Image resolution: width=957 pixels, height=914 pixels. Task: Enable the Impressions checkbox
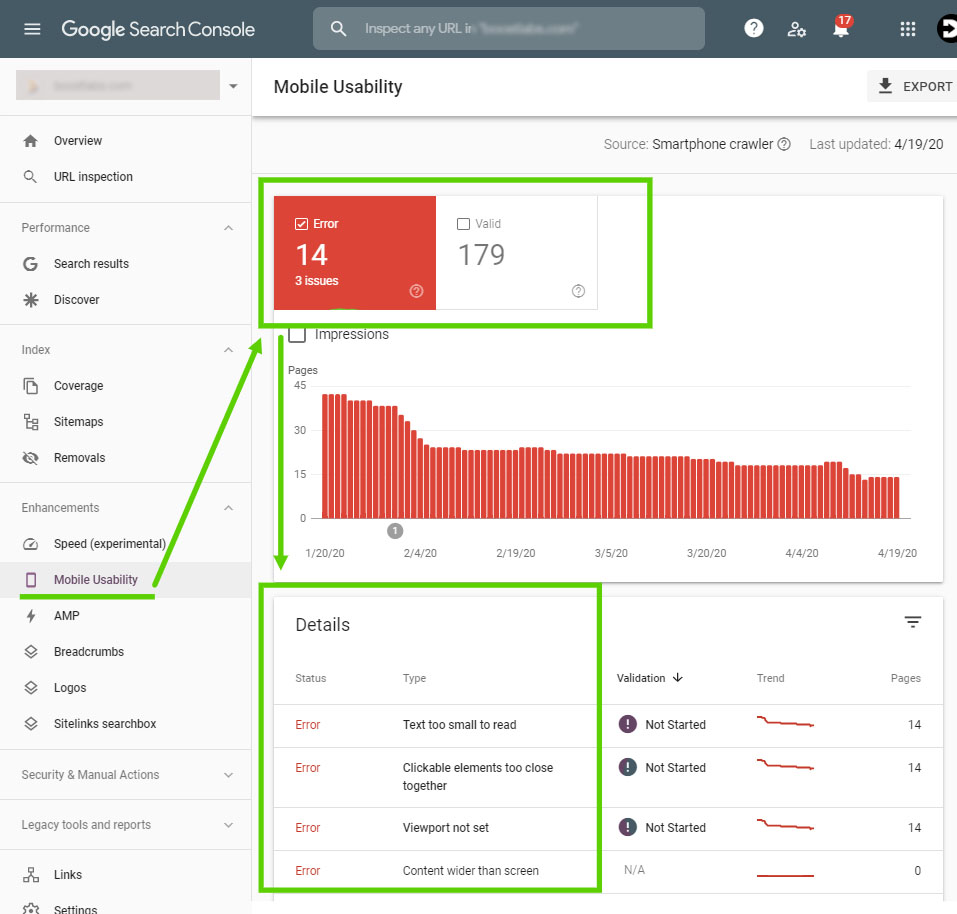[x=297, y=334]
